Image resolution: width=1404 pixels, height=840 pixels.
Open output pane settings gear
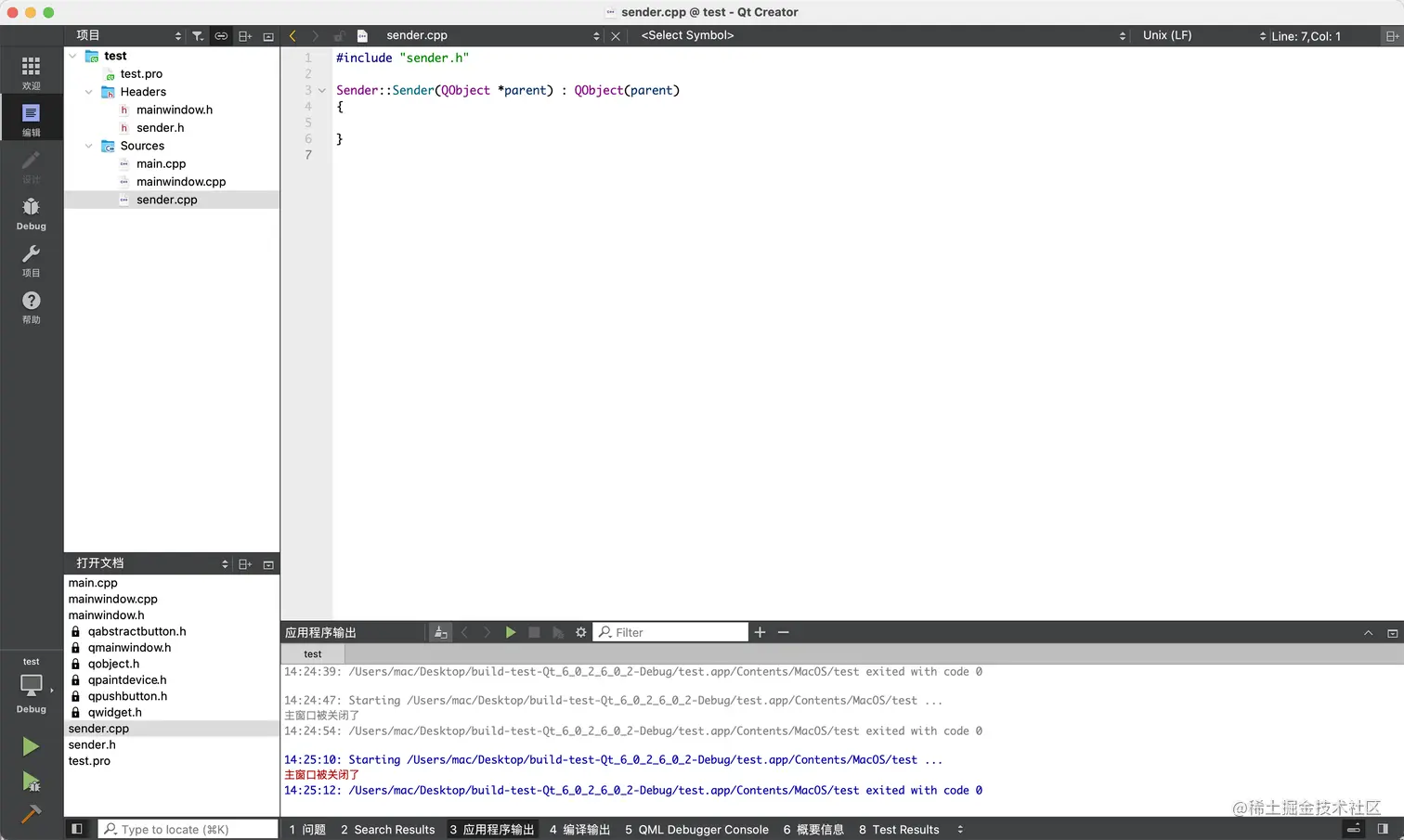581,632
